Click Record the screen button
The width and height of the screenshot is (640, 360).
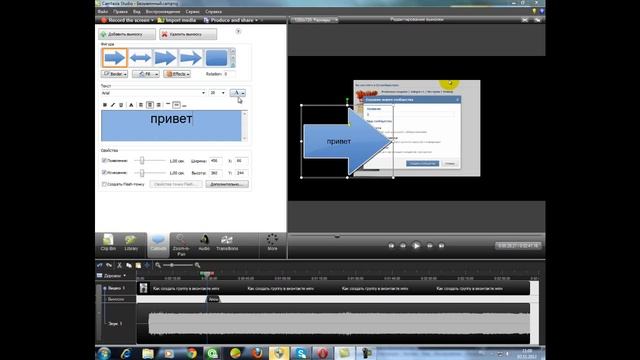click(125, 20)
